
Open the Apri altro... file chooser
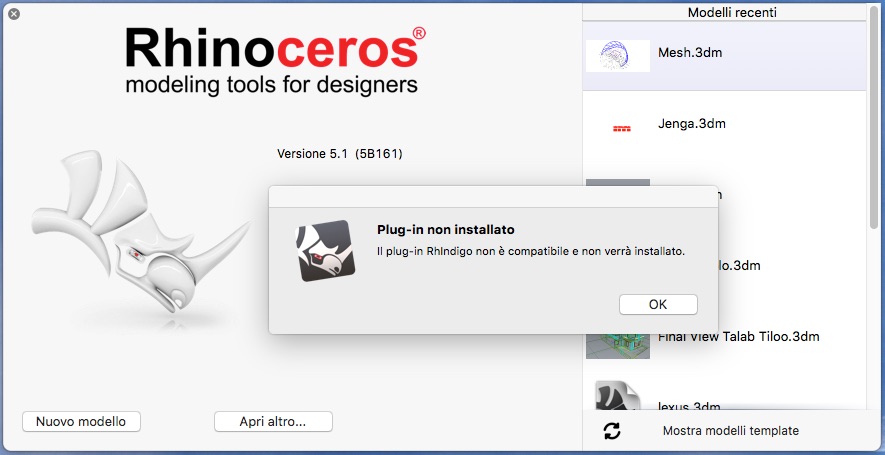(273, 421)
